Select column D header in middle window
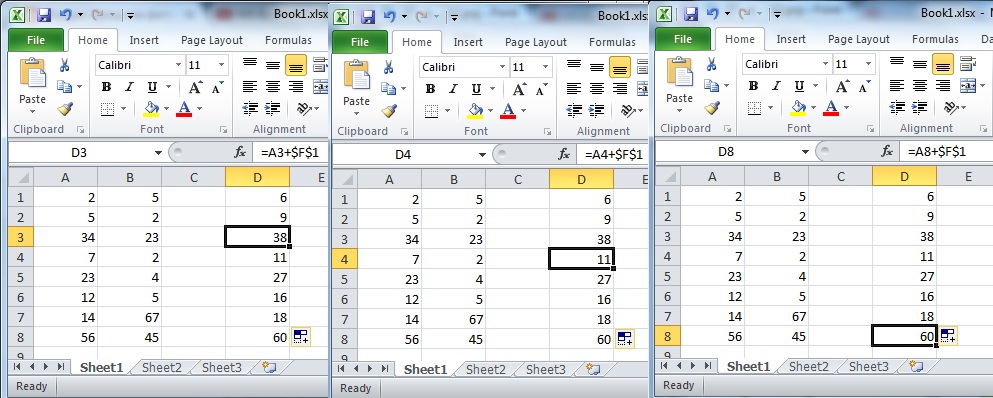 (581, 180)
